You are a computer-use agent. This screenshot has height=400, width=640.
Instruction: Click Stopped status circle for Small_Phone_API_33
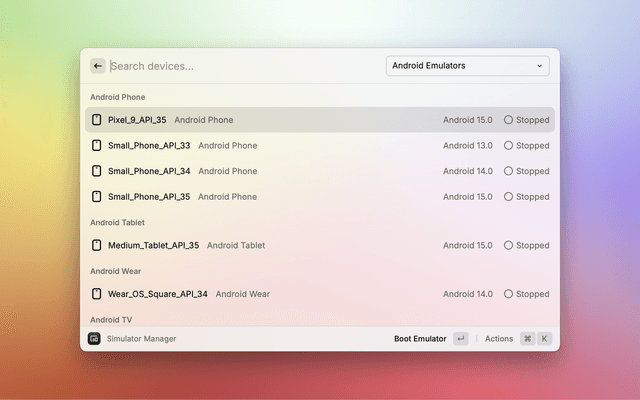point(508,145)
